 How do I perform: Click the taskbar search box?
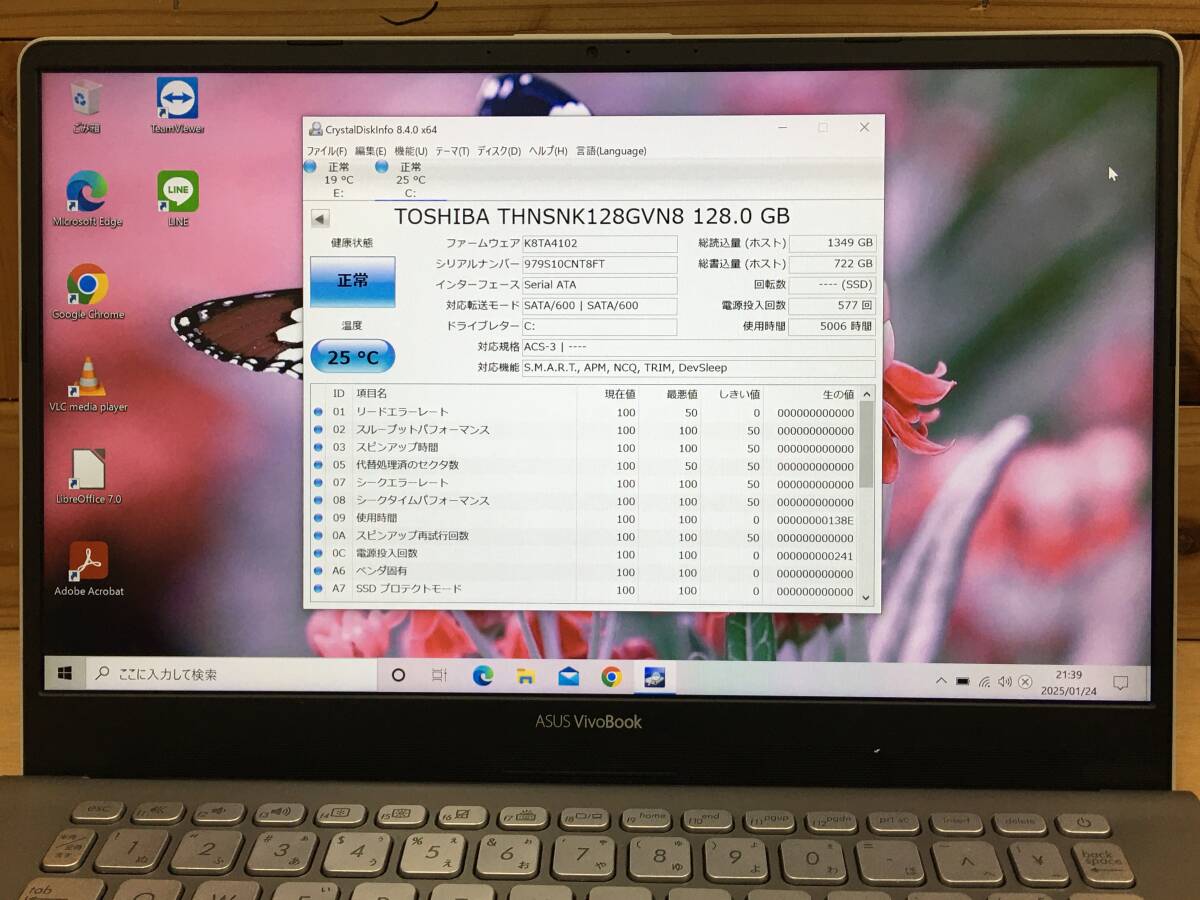[x=231, y=675]
